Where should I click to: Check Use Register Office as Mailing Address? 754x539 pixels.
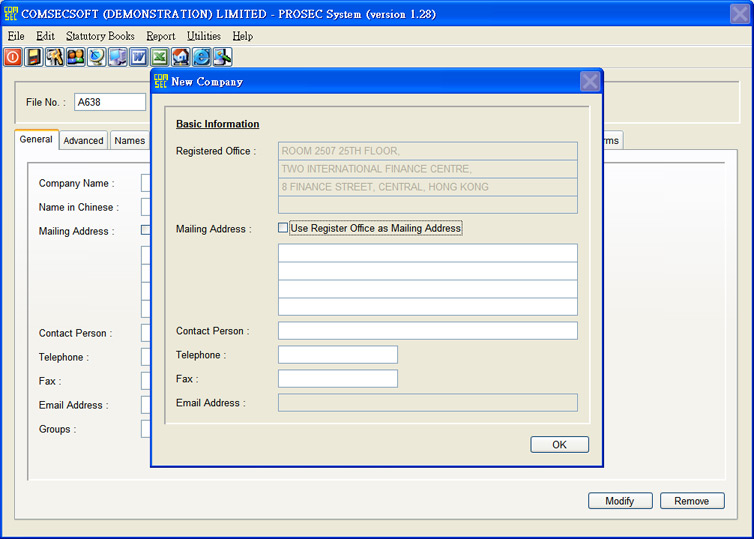283,228
